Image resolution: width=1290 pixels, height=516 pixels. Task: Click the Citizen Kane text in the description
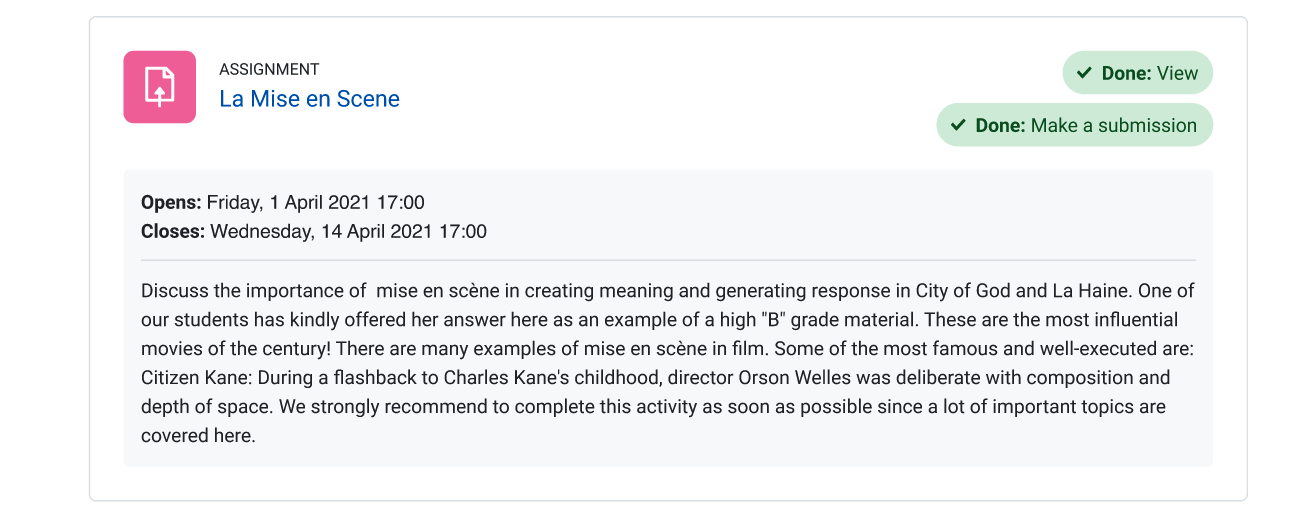coord(189,378)
